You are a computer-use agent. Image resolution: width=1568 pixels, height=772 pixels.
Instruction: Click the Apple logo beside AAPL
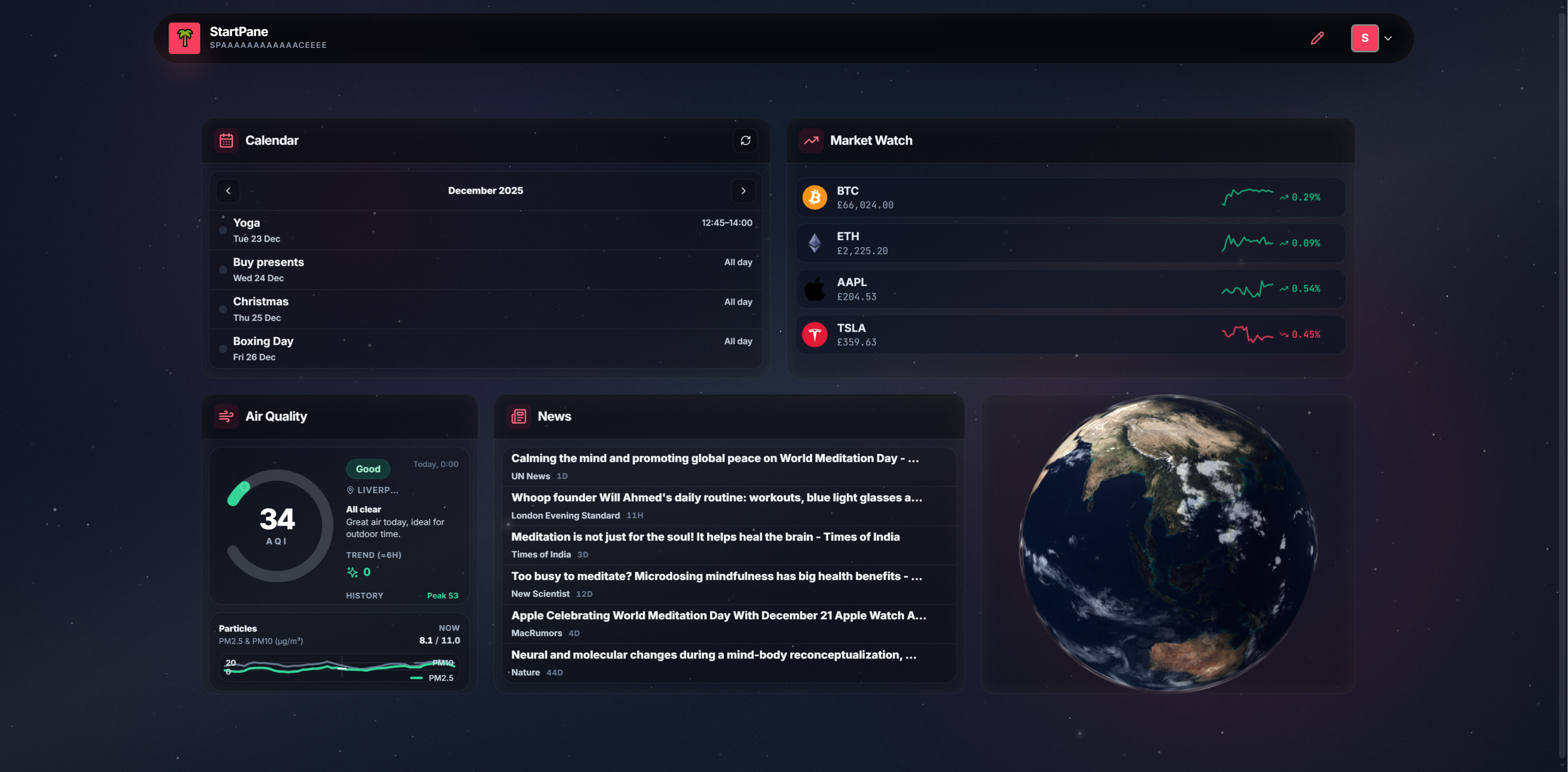coord(814,288)
